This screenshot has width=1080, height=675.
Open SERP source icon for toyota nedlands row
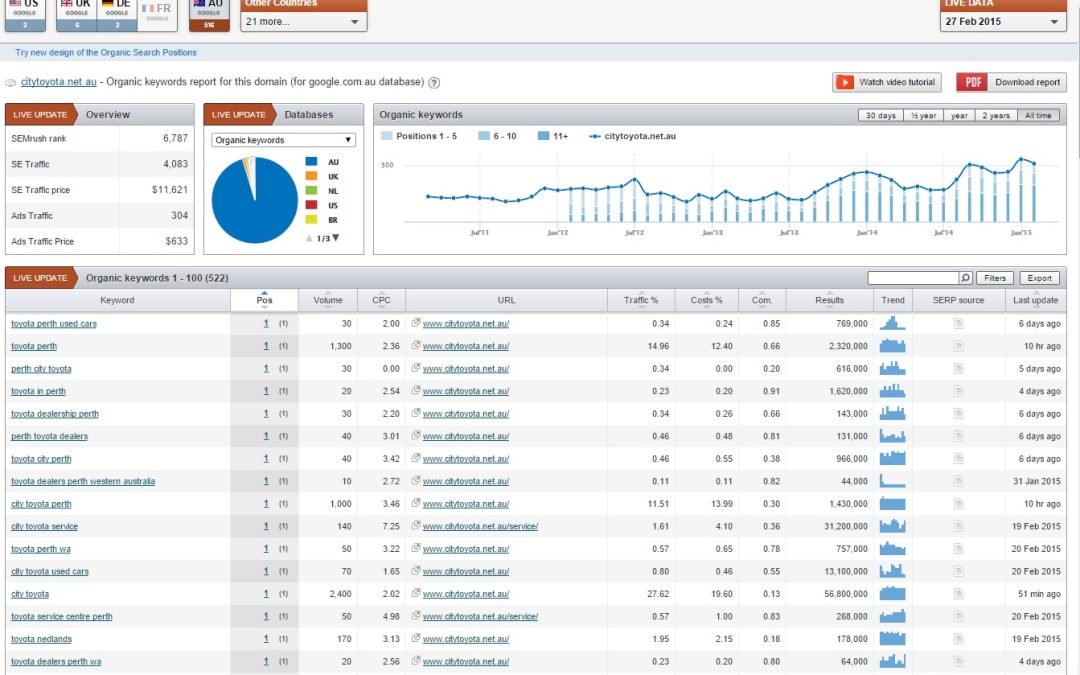(958, 639)
